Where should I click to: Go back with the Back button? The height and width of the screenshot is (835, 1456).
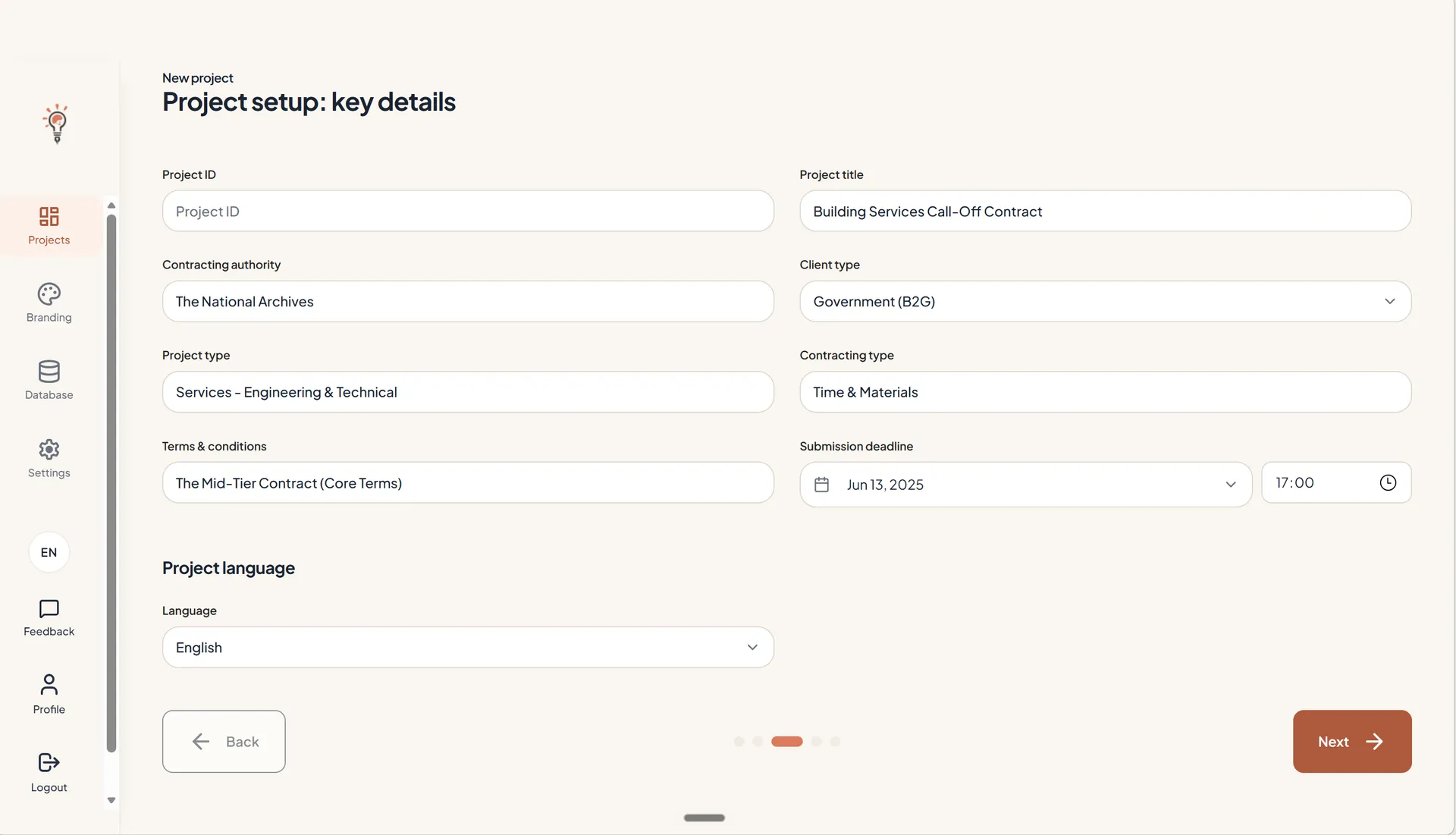224,742
